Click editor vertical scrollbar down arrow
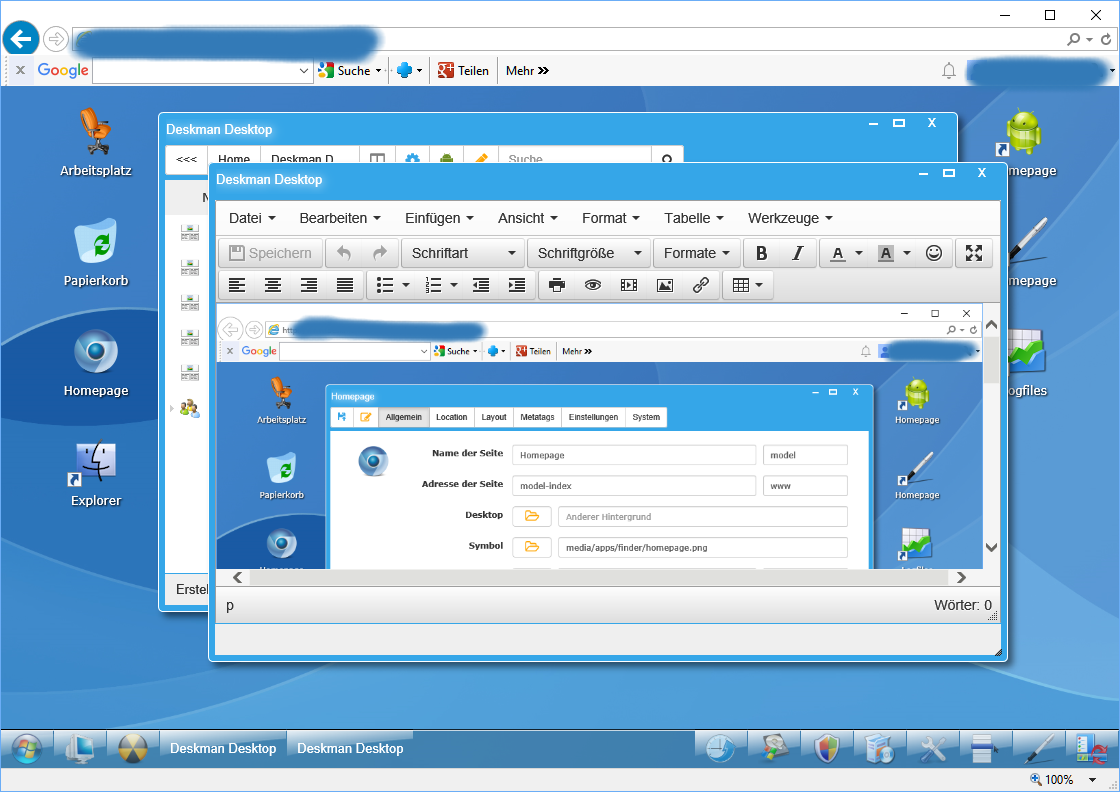This screenshot has height=792, width=1120. pos(991,547)
